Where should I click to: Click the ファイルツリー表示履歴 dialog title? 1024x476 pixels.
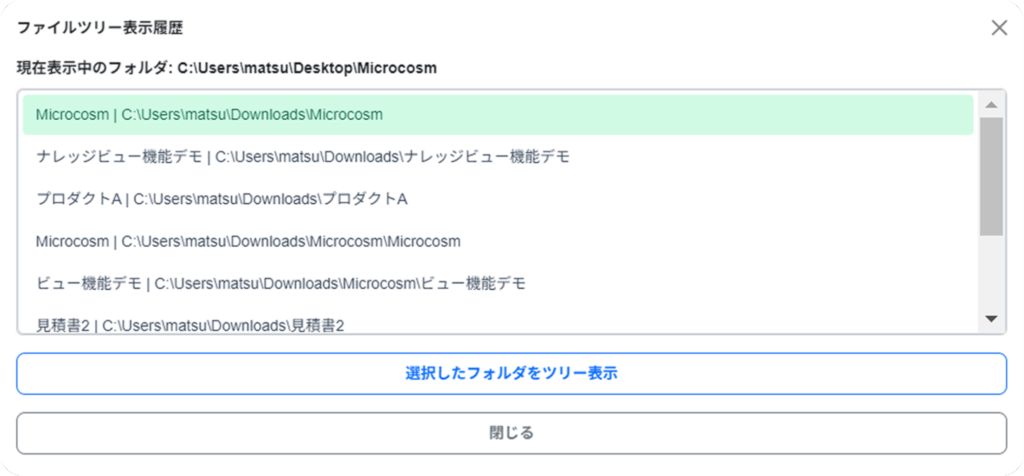pos(99,28)
